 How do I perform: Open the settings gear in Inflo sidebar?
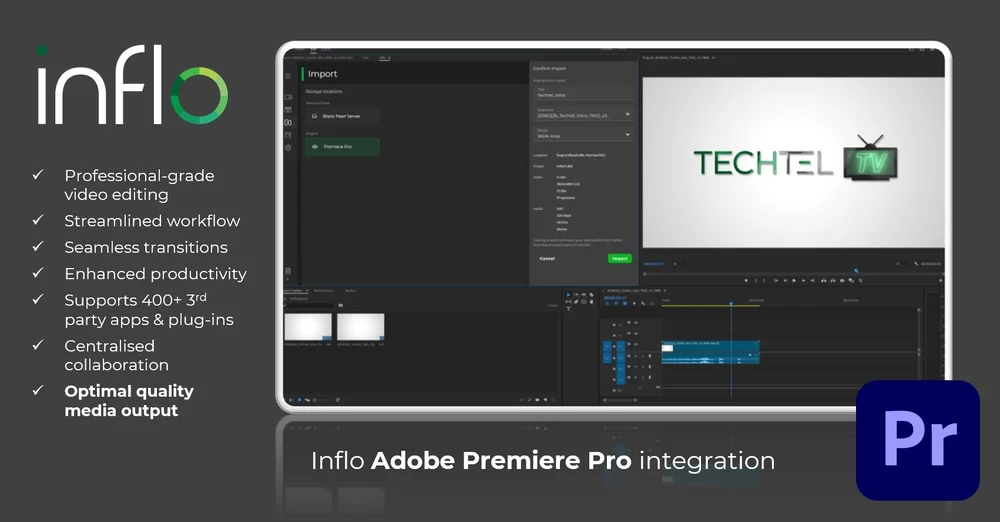pos(288,147)
